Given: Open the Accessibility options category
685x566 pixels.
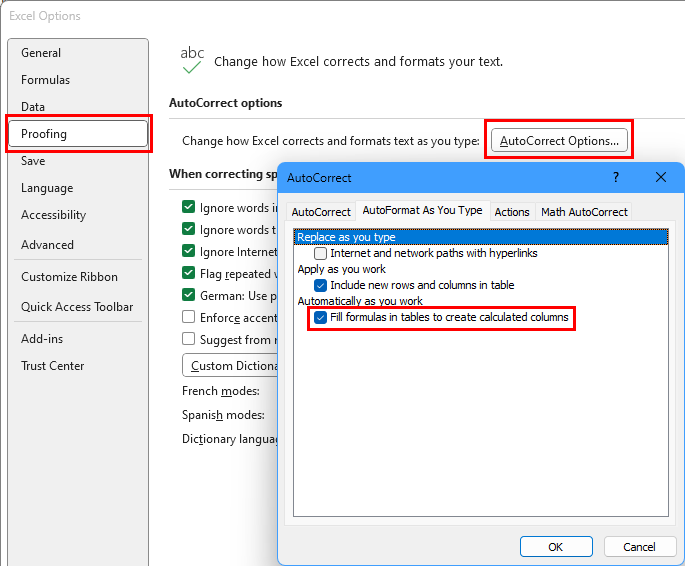Looking at the screenshot, I should click(x=78, y=215).
